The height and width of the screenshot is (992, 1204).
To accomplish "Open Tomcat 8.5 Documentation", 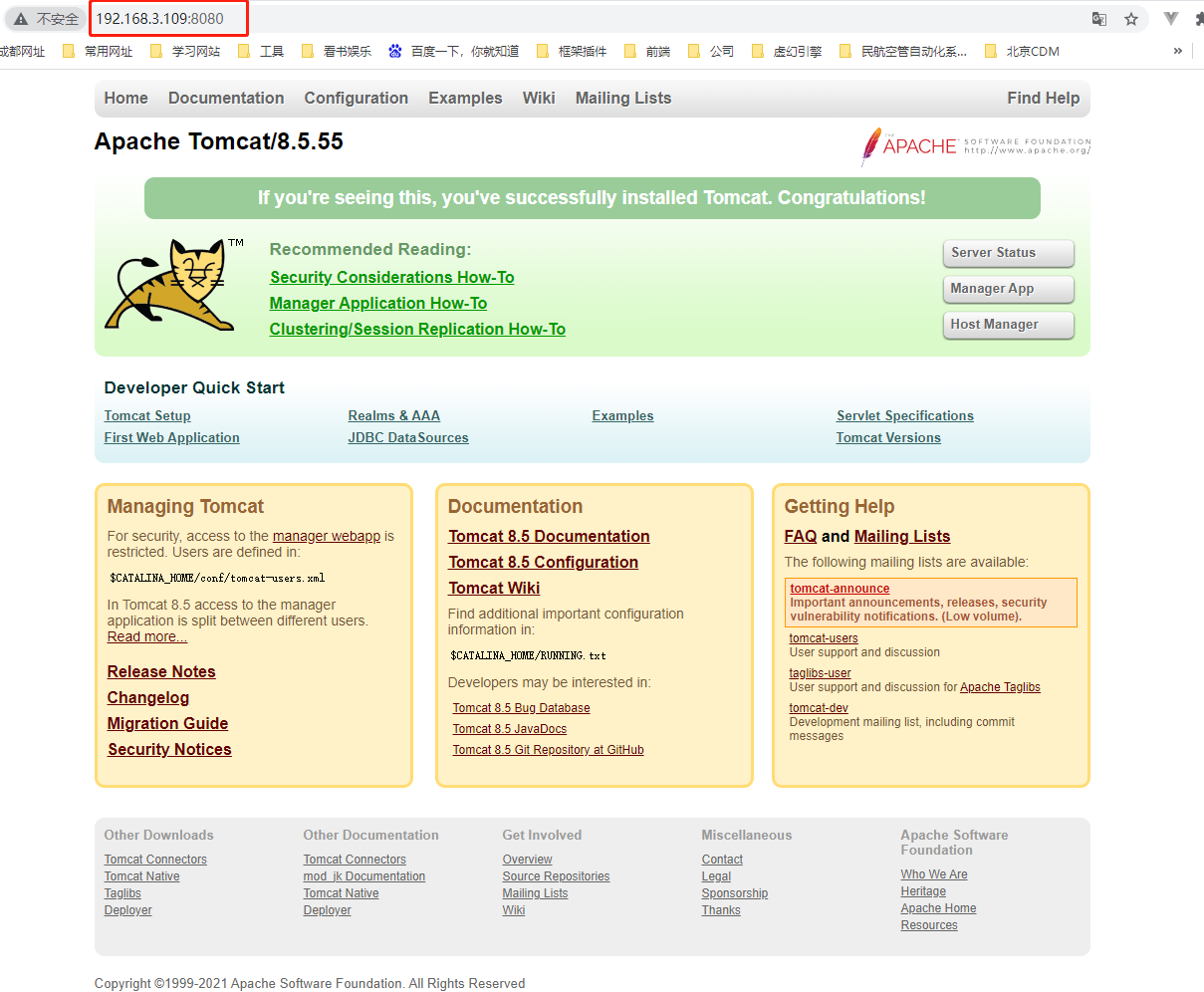I will point(549,536).
